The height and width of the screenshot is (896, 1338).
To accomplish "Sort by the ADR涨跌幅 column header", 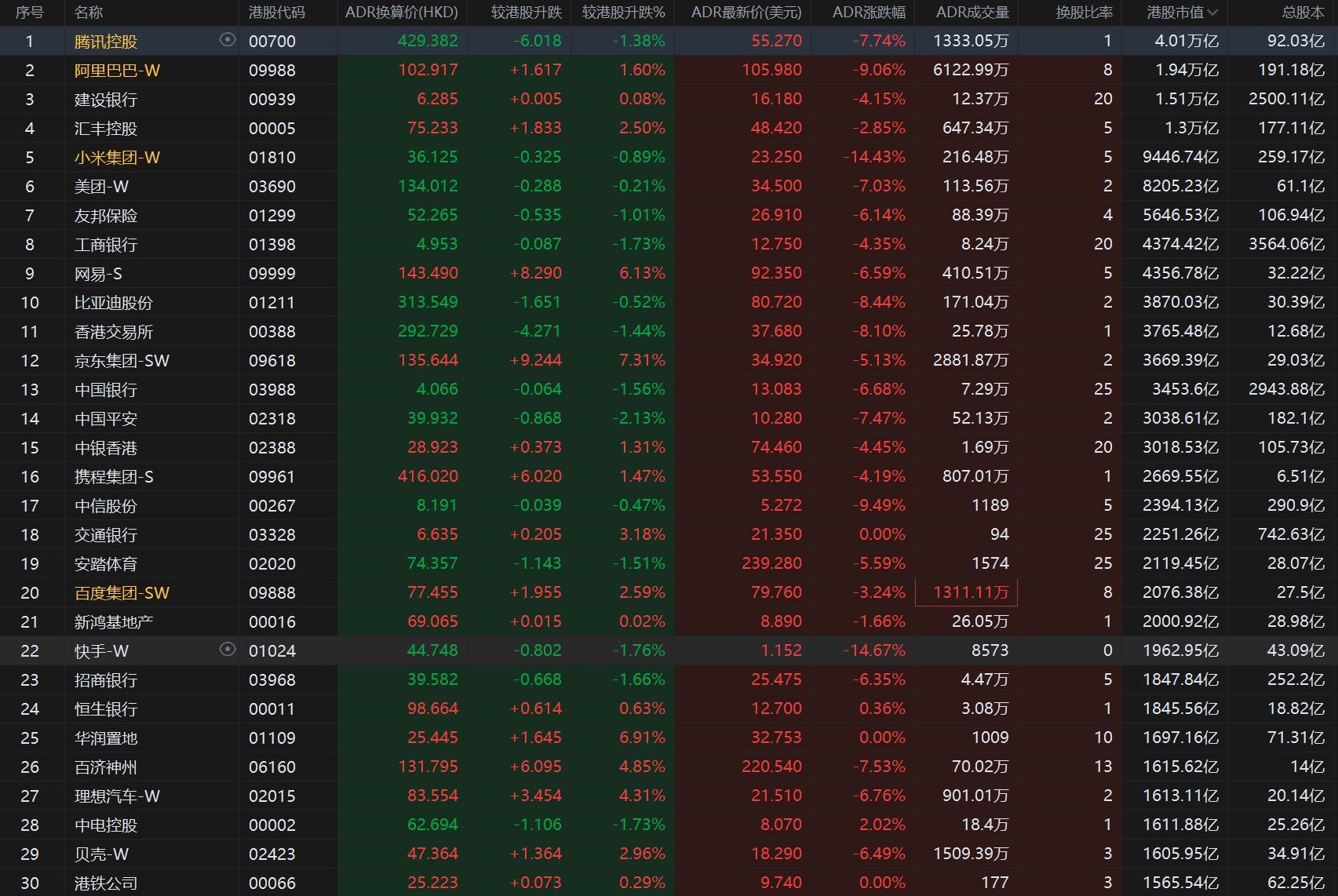I will pyautogui.click(x=869, y=13).
